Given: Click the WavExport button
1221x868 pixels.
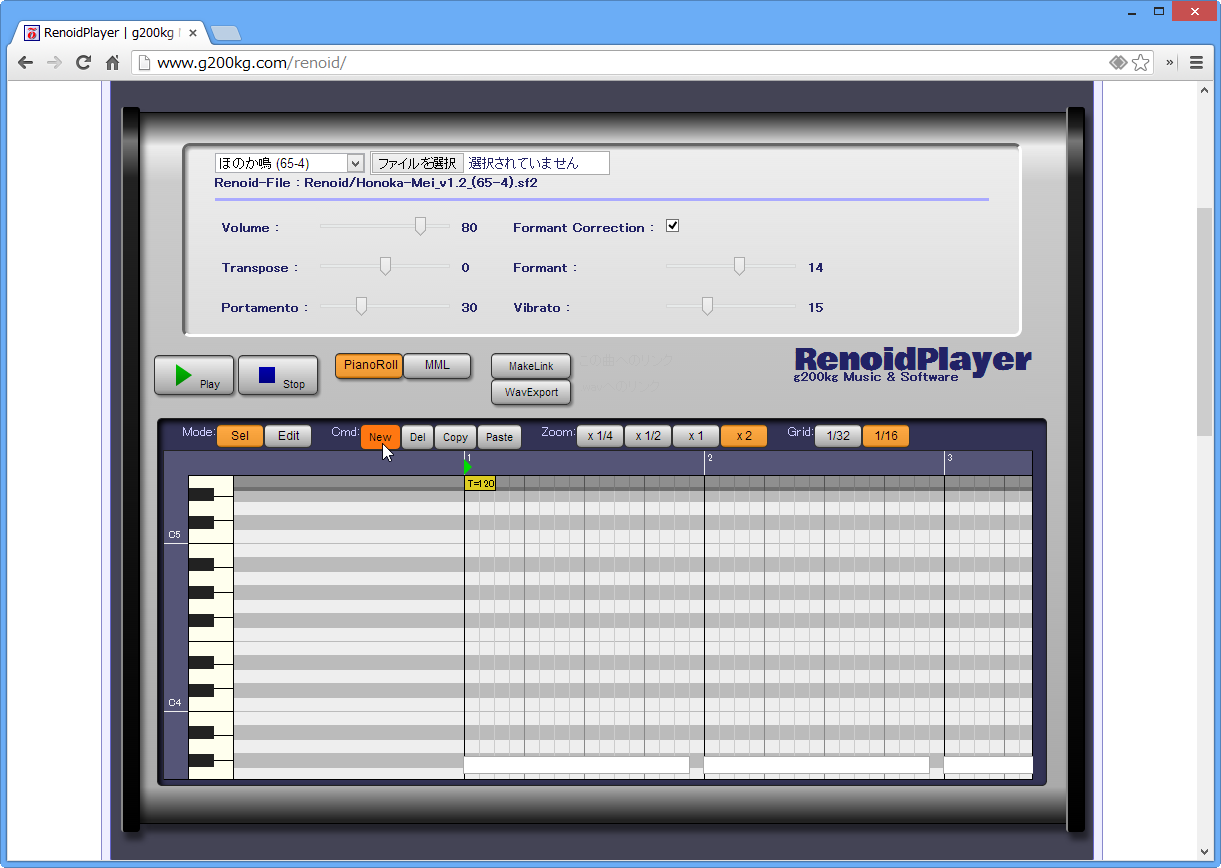Looking at the screenshot, I should 531,392.
